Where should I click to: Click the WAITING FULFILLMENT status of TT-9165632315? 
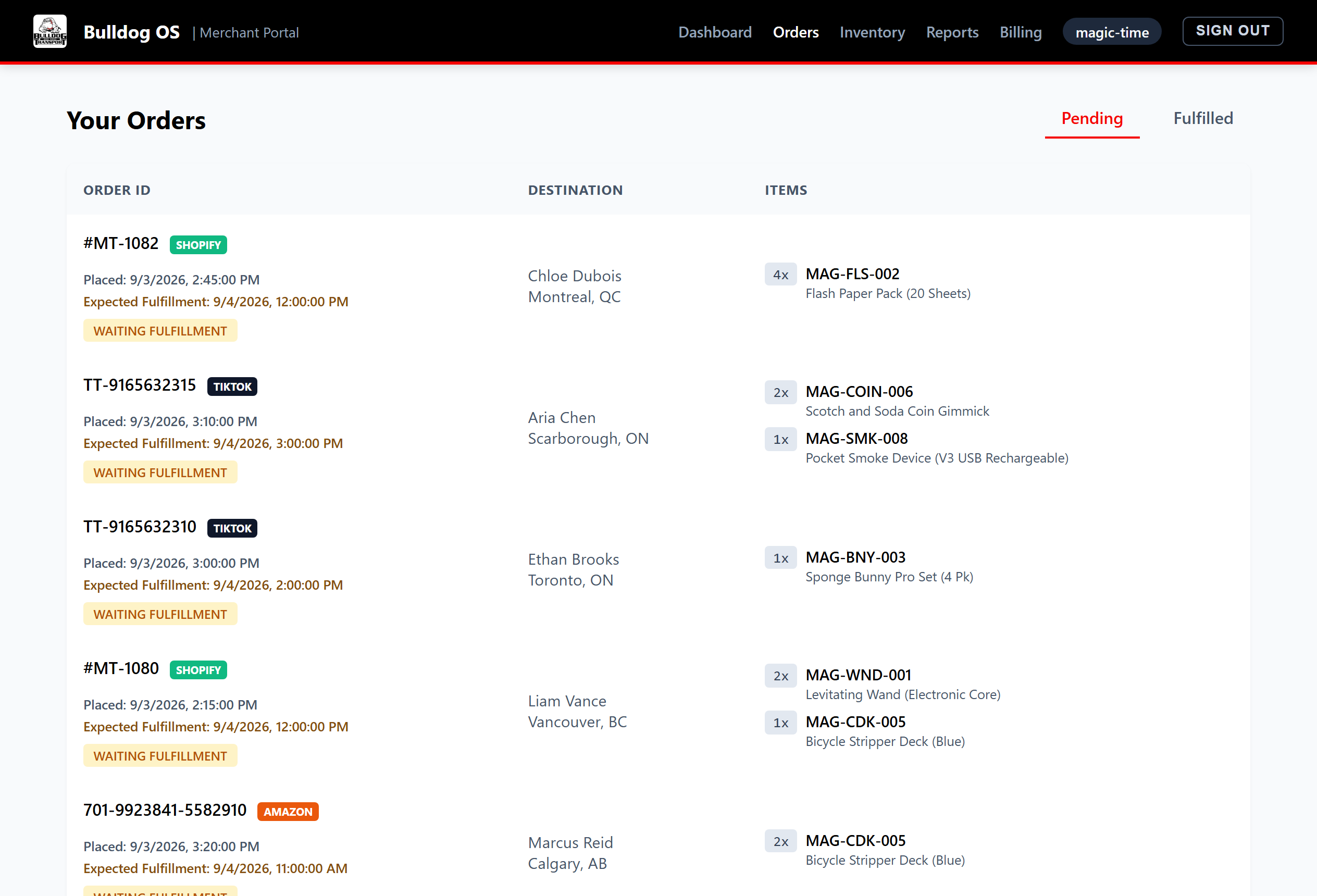pyautogui.click(x=160, y=472)
